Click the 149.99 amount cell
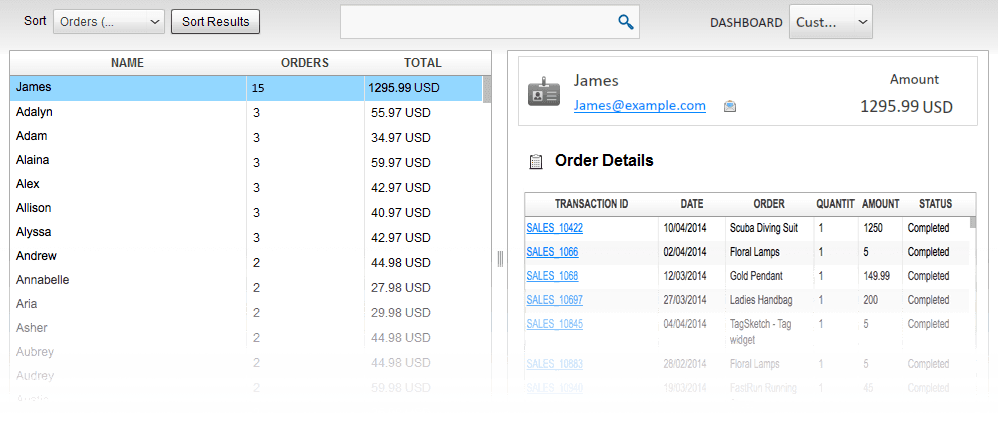998x433 pixels. (876, 276)
